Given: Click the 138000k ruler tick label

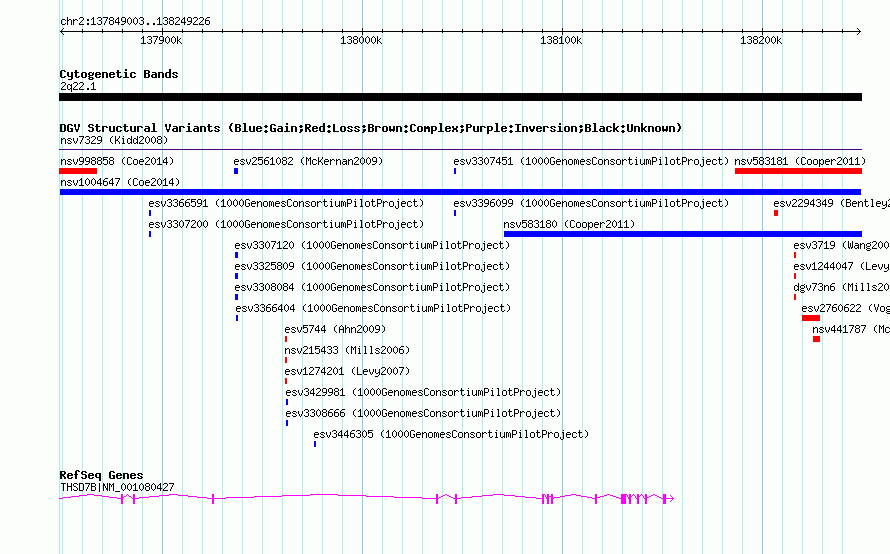Looking at the screenshot, I should tap(361, 40).
